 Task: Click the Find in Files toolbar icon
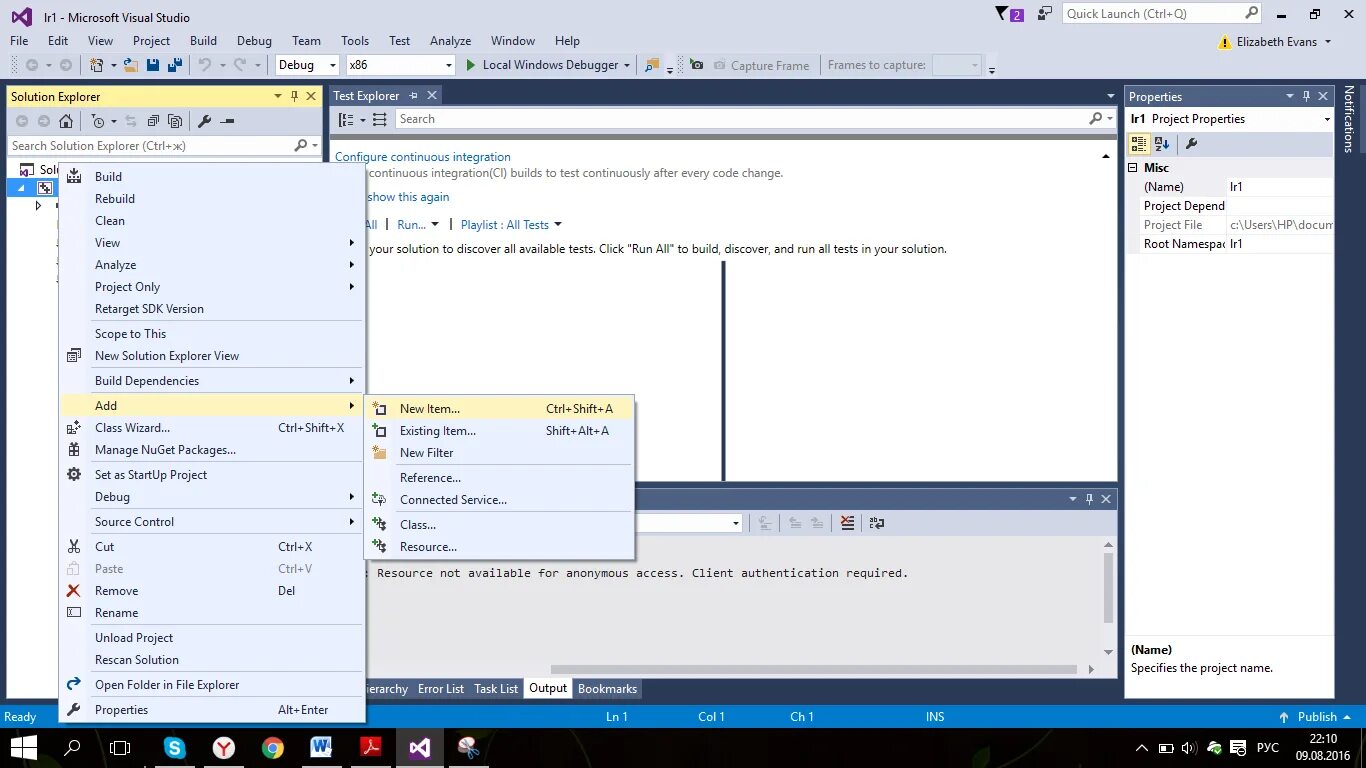[x=652, y=65]
